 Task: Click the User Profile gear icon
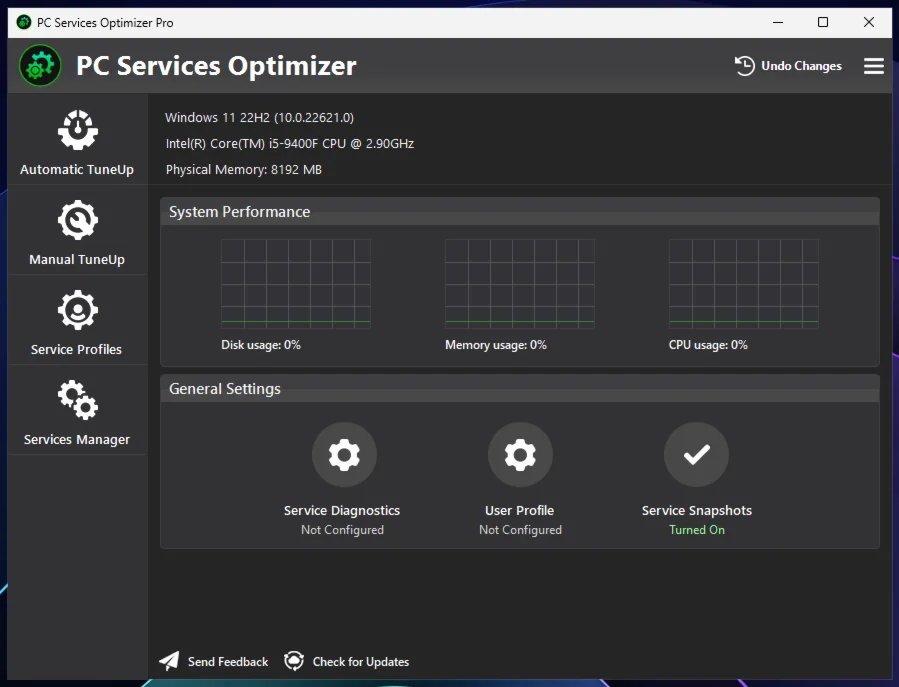520,455
